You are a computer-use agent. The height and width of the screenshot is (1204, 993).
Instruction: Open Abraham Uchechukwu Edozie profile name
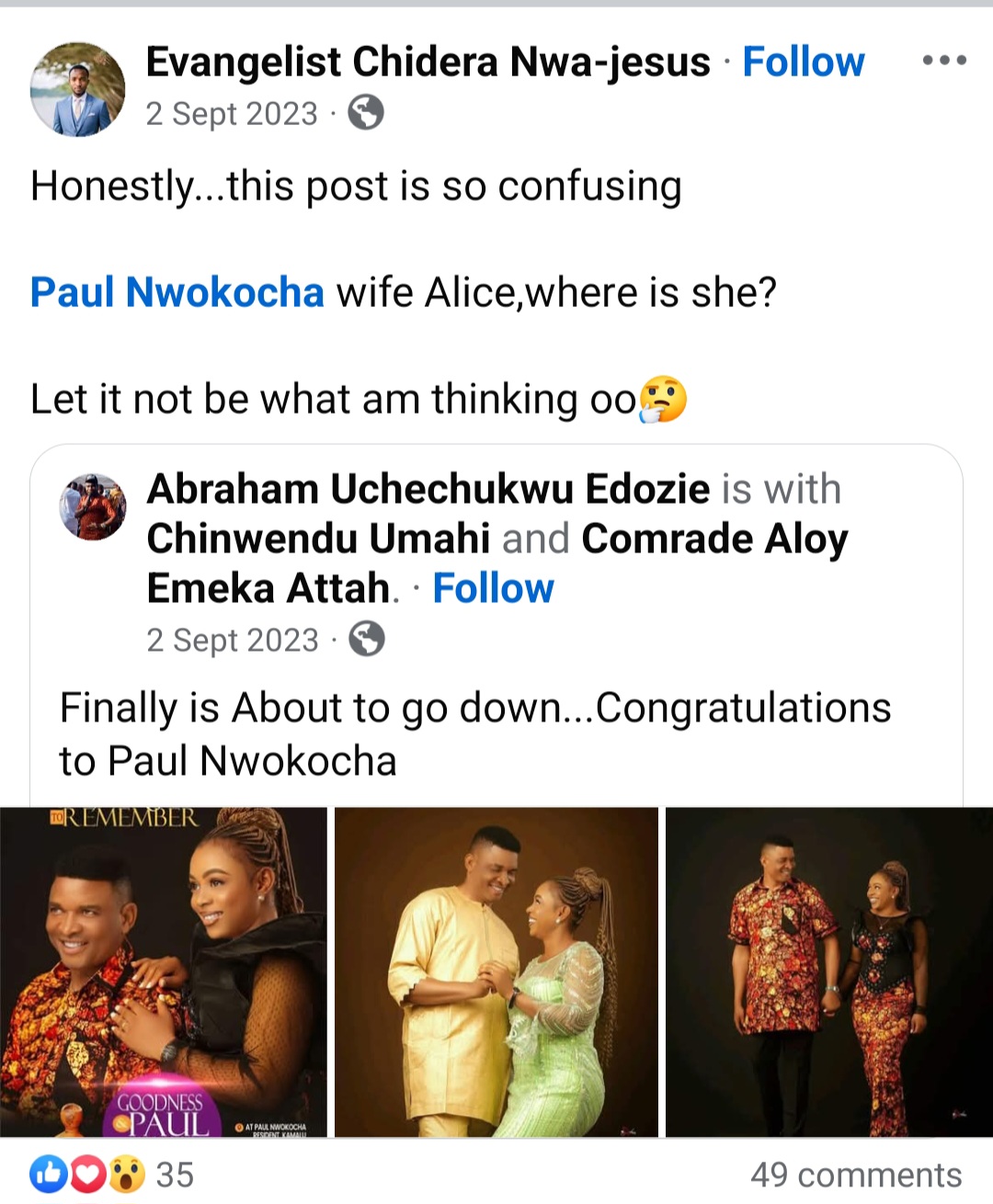[x=428, y=489]
